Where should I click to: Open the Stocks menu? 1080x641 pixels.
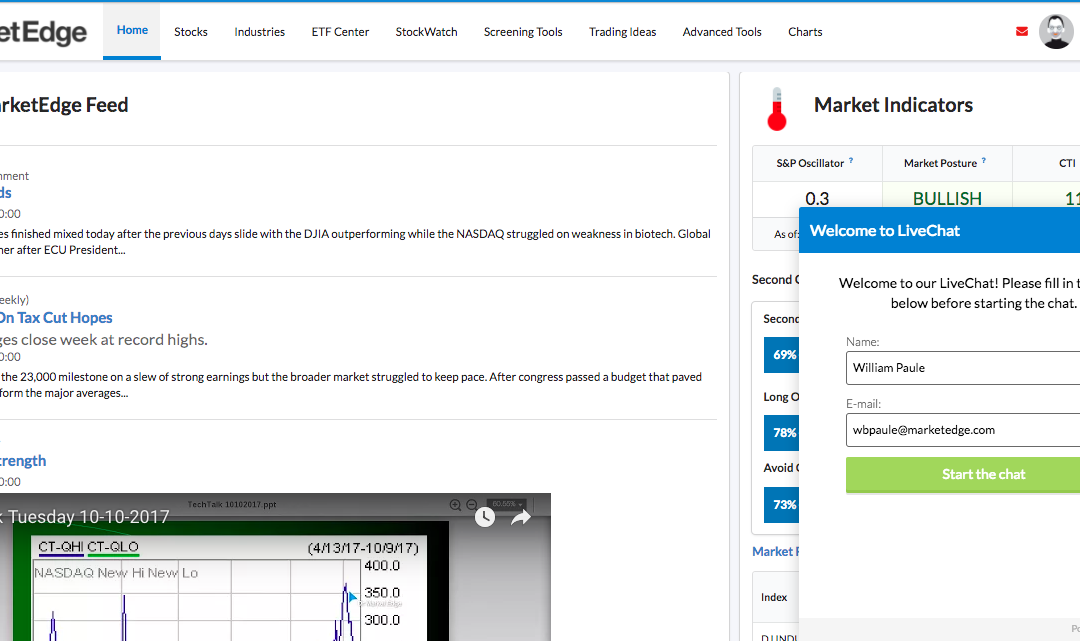click(191, 32)
